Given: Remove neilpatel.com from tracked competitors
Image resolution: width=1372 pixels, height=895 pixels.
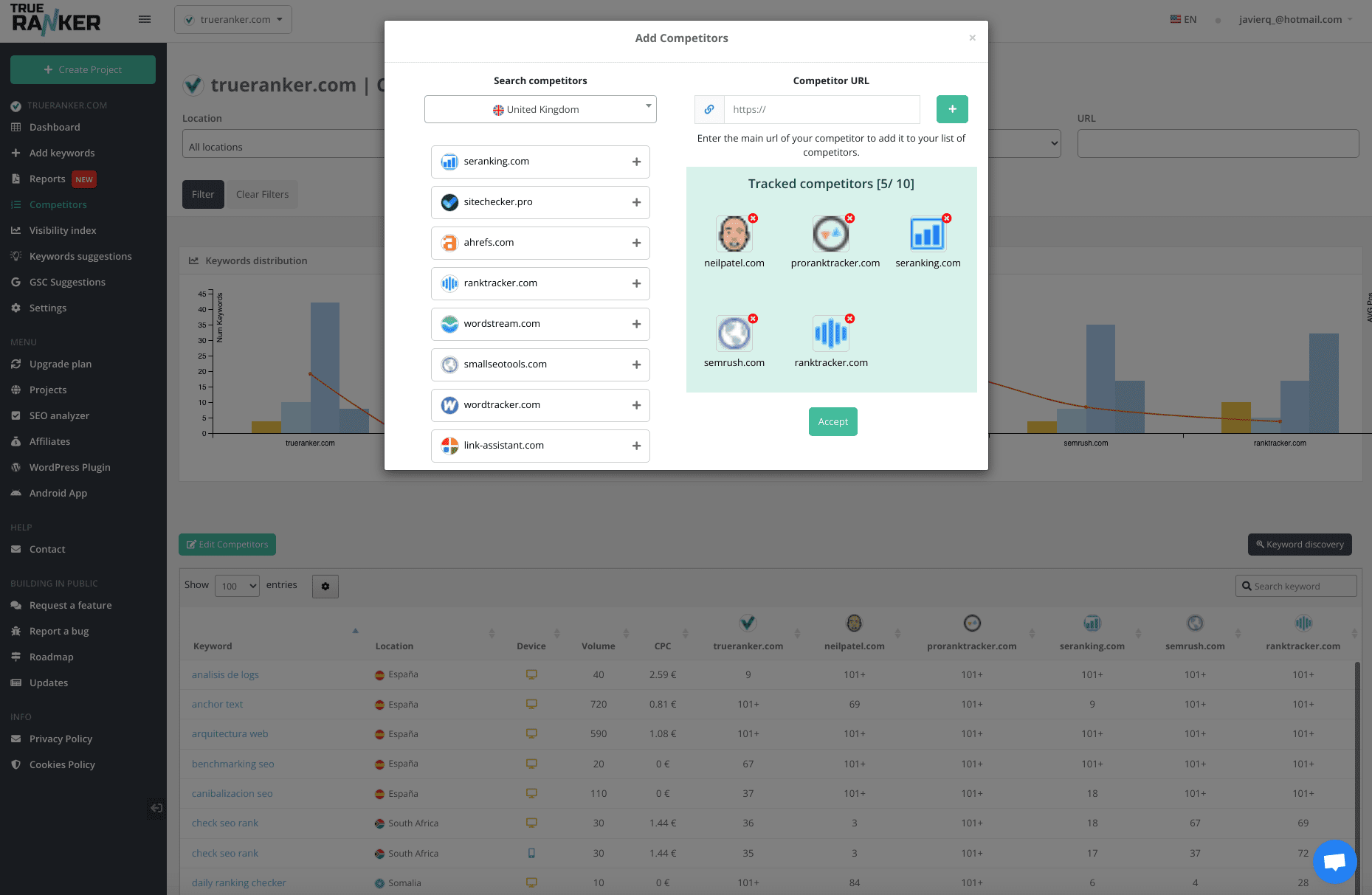Looking at the screenshot, I should tap(753, 218).
